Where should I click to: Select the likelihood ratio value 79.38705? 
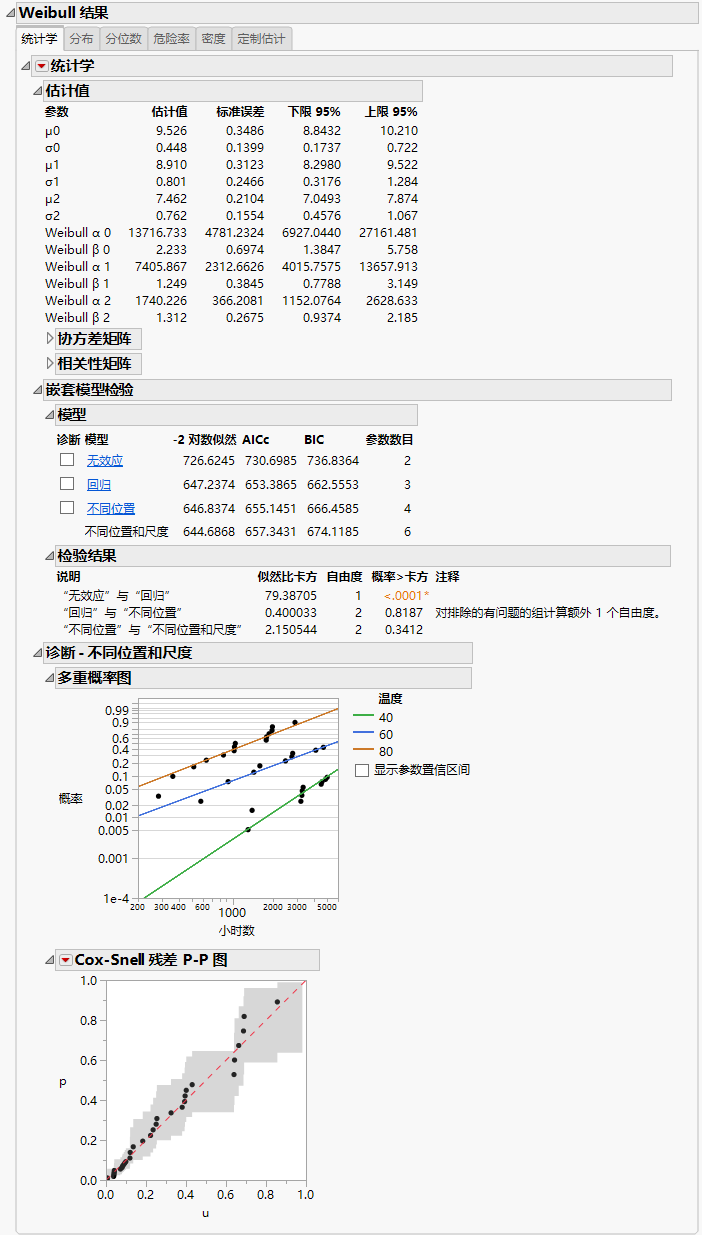click(x=291, y=595)
